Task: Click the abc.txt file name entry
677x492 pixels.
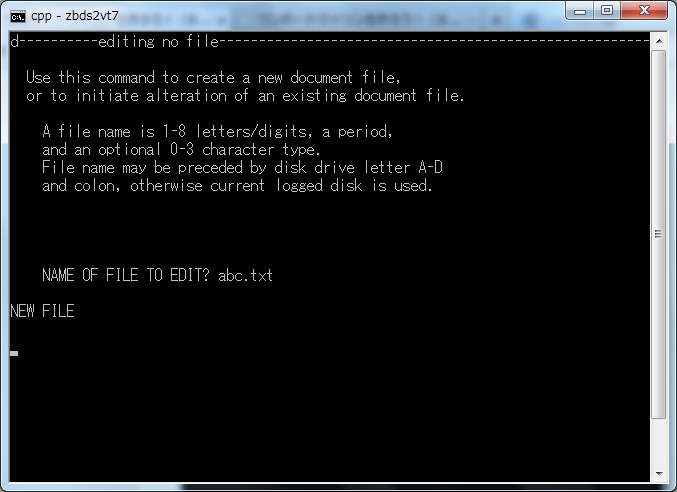Action: click(x=245, y=275)
